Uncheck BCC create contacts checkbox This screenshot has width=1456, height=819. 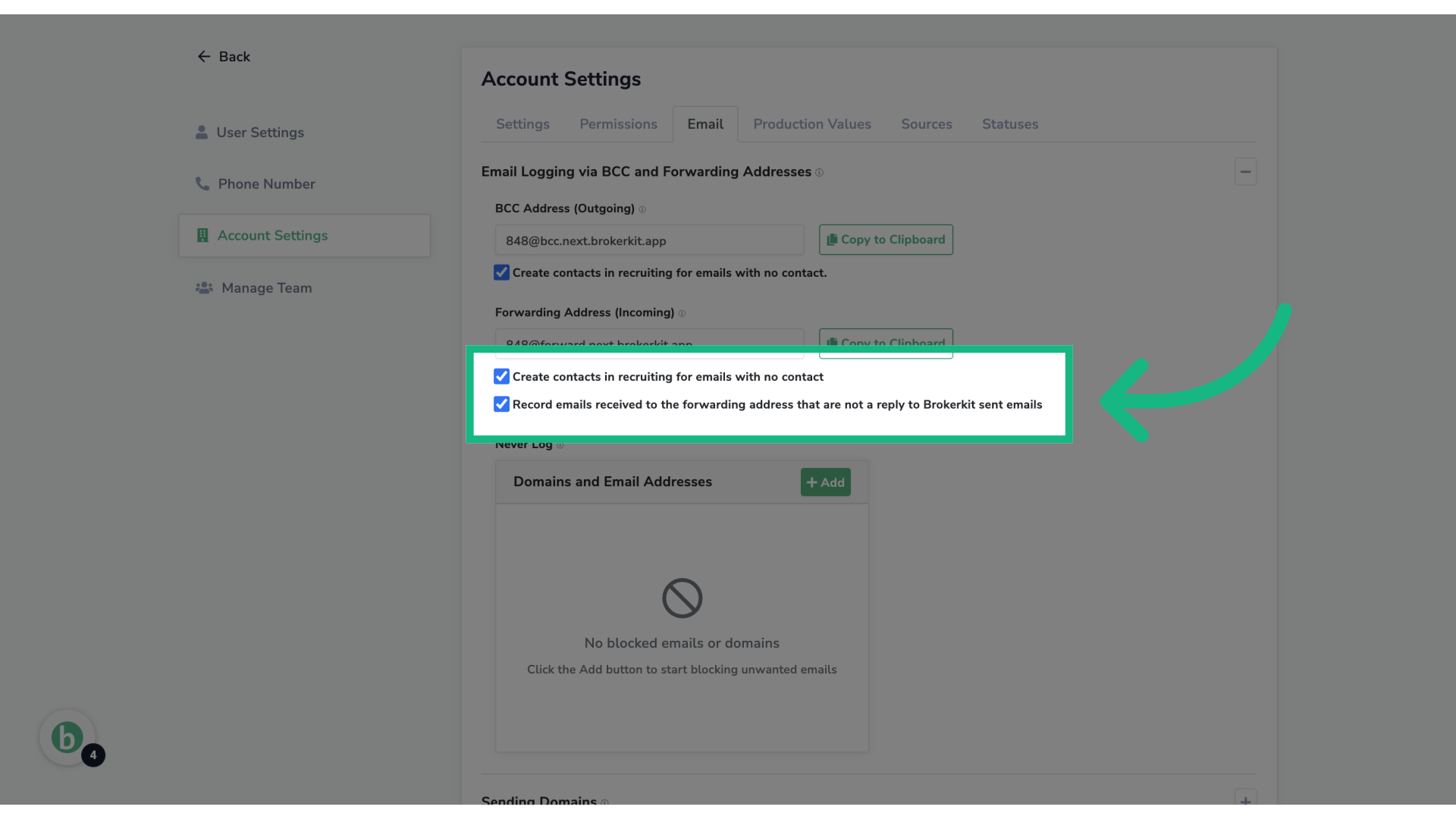pos(501,272)
